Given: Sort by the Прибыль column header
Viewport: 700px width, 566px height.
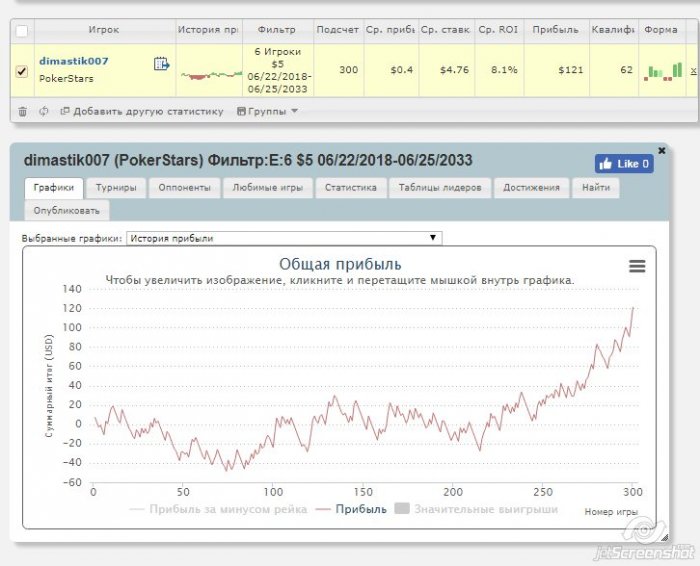Looking at the screenshot, I should click(x=555, y=30).
